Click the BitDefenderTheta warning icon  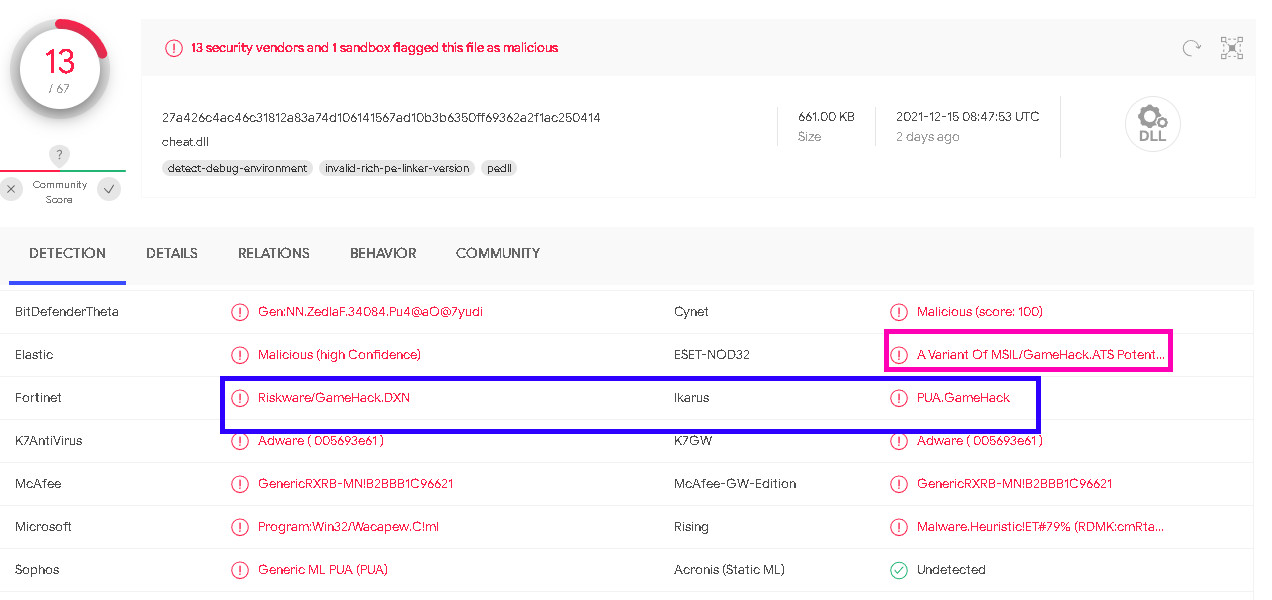click(x=240, y=312)
